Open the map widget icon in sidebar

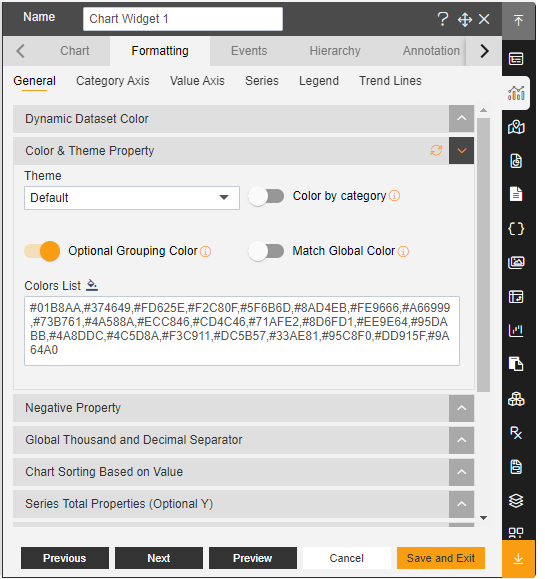click(516, 127)
